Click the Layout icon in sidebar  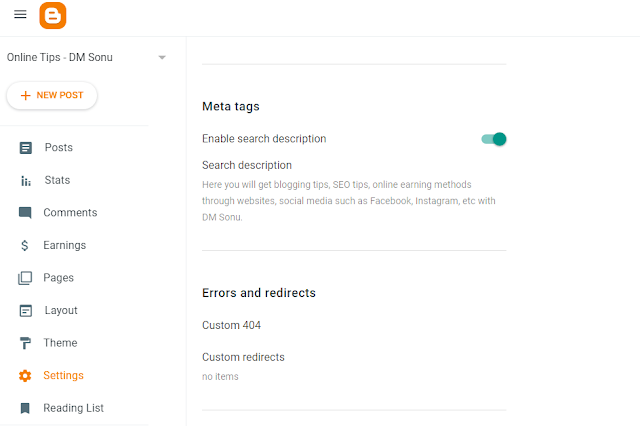tap(25, 311)
